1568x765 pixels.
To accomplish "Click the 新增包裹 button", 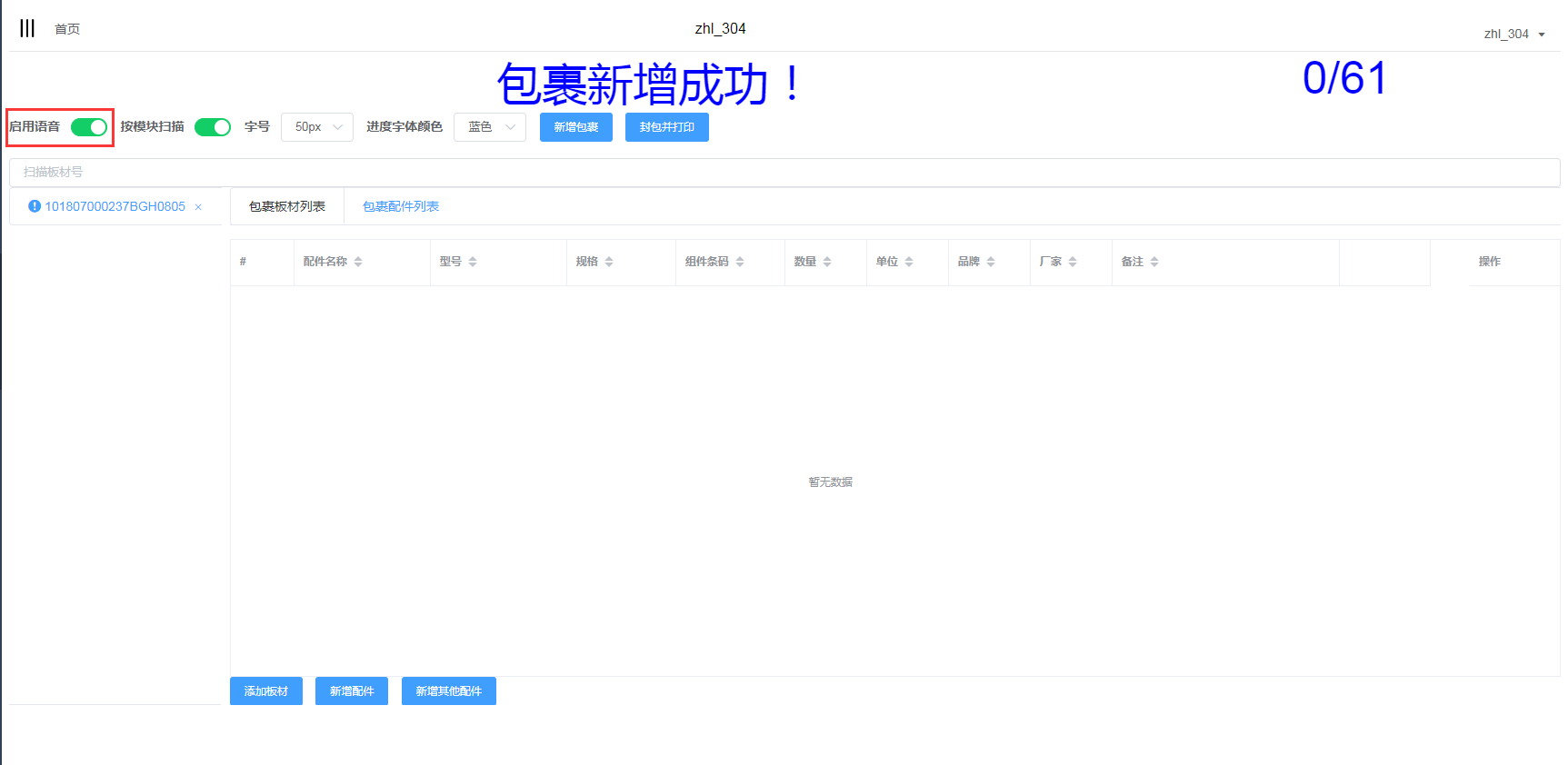I will [575, 127].
